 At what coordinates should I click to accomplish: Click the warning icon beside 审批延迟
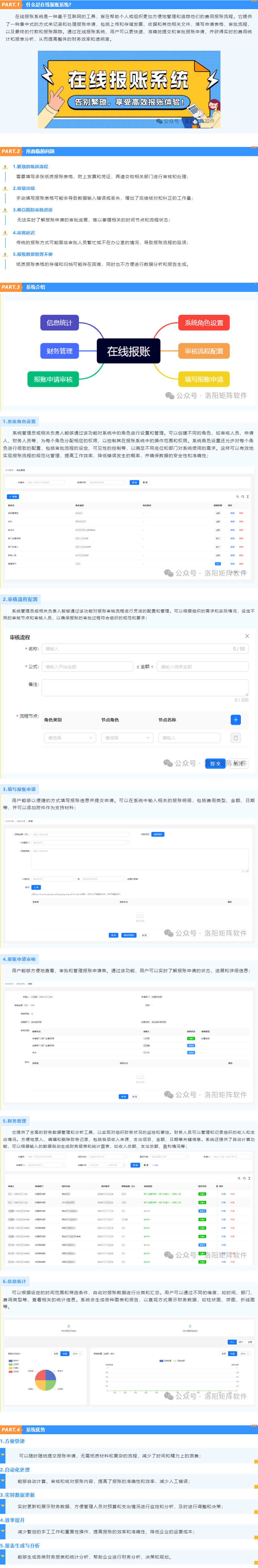(x=5, y=233)
